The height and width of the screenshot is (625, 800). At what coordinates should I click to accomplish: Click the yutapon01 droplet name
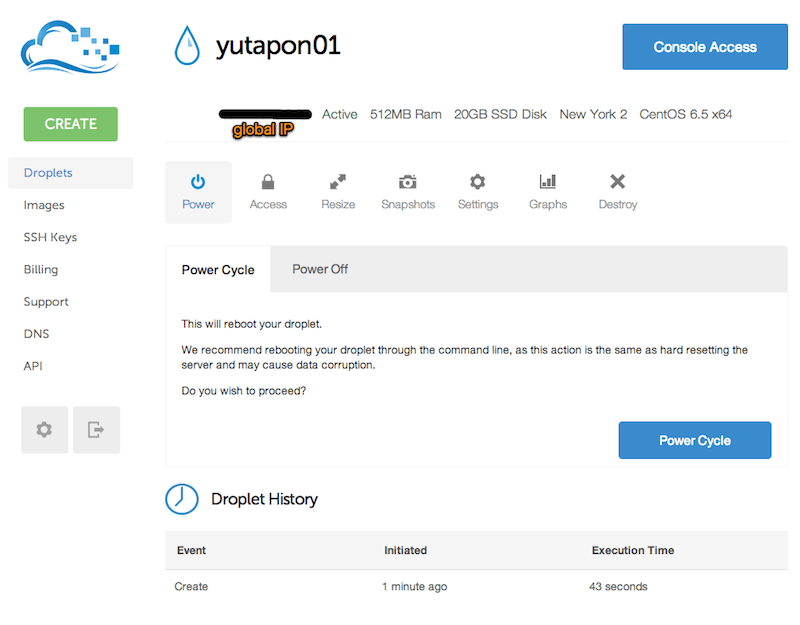point(278,46)
